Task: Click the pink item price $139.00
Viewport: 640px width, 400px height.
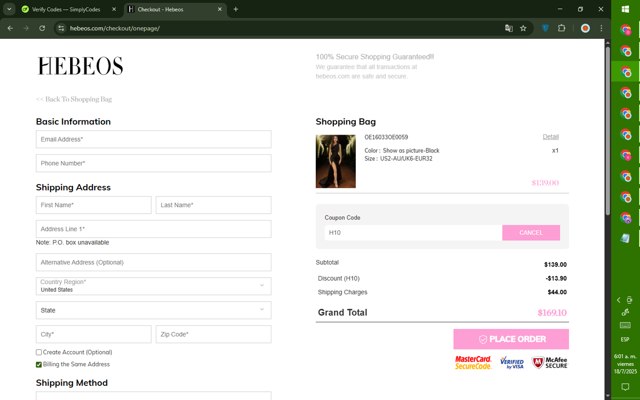Action: tap(545, 183)
